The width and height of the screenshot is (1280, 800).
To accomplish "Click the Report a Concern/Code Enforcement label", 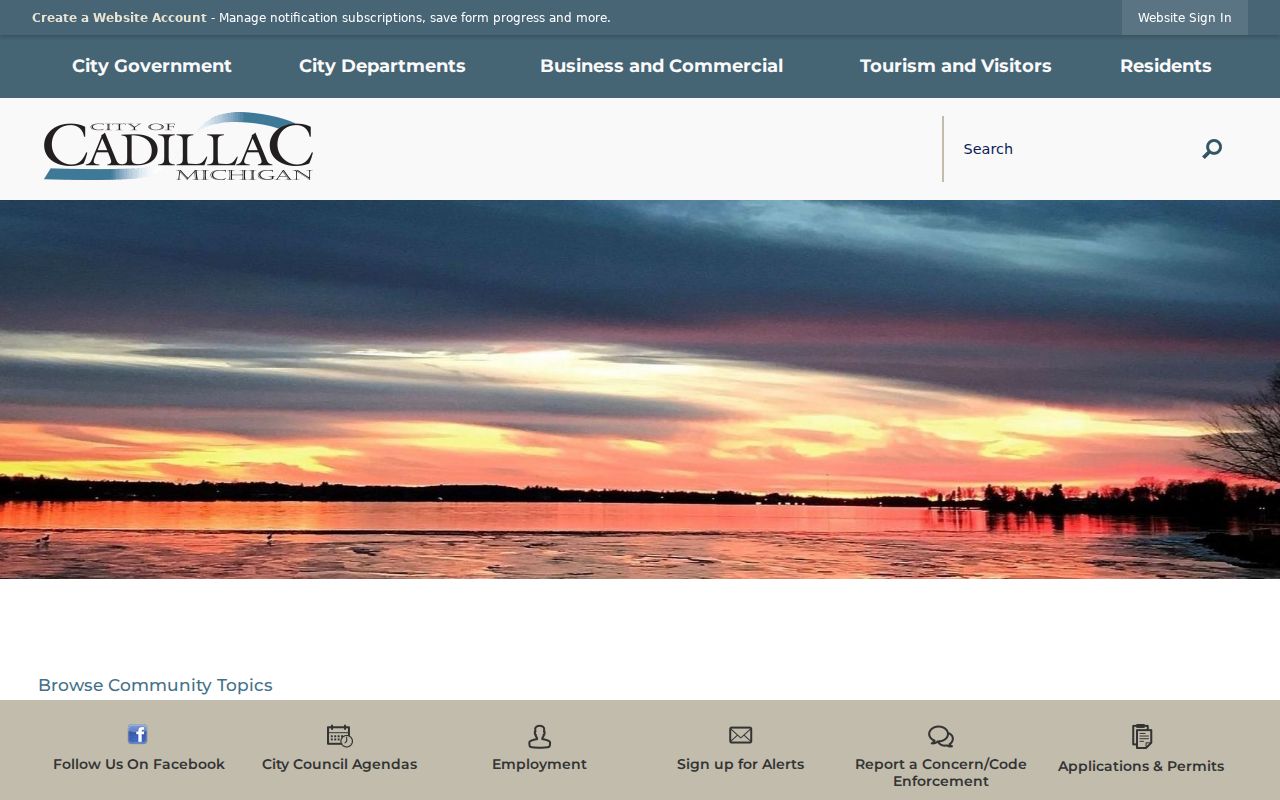I will point(941,772).
